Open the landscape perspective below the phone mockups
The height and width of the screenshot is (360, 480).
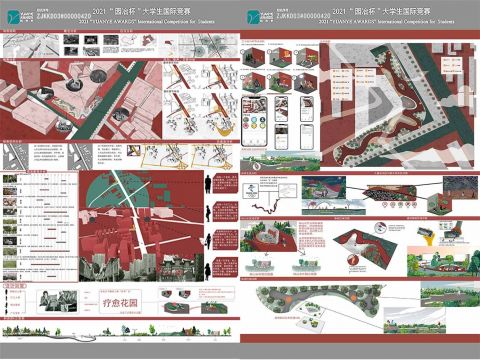pos(281,161)
